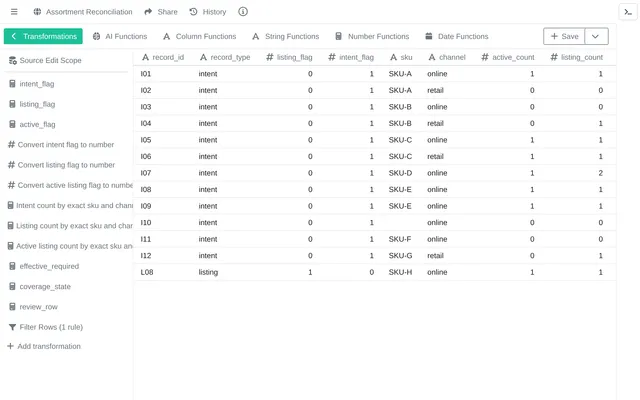Click Add transformation
The width and height of the screenshot is (640, 400).
tap(44, 346)
